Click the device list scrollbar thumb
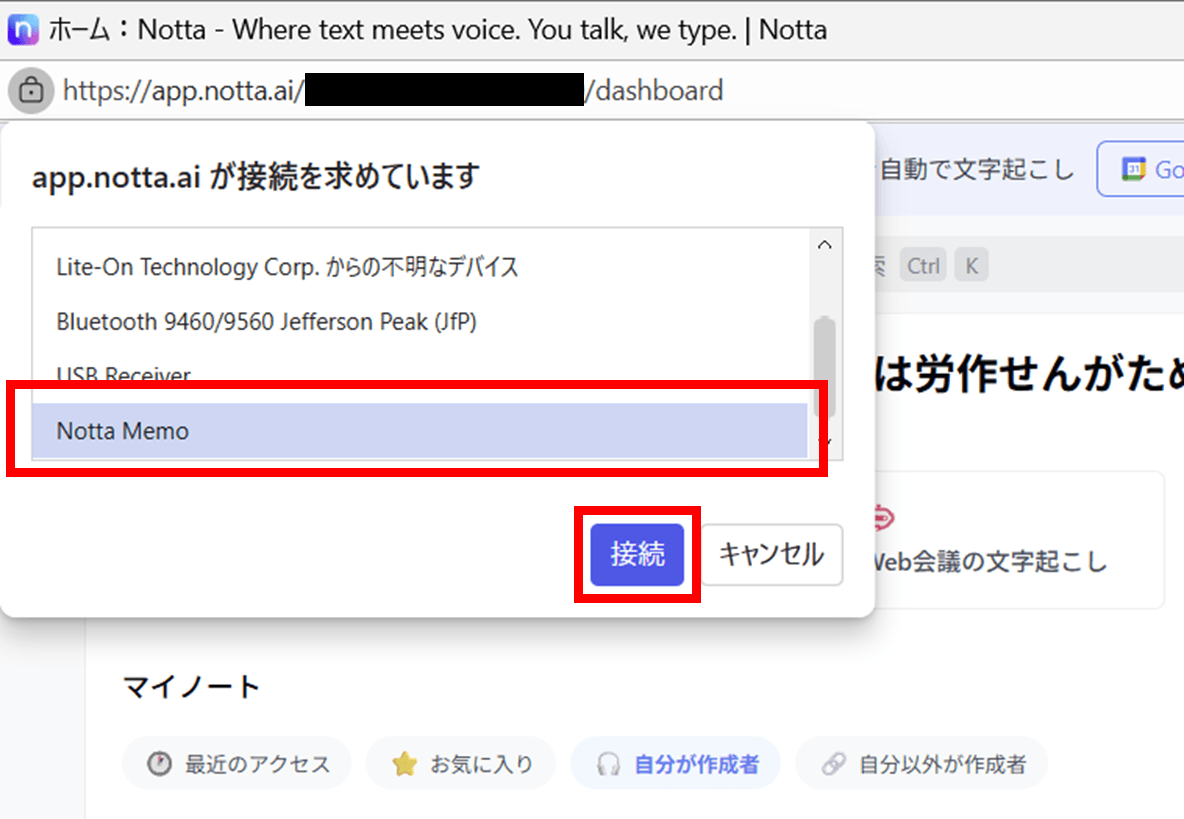 pos(824,365)
